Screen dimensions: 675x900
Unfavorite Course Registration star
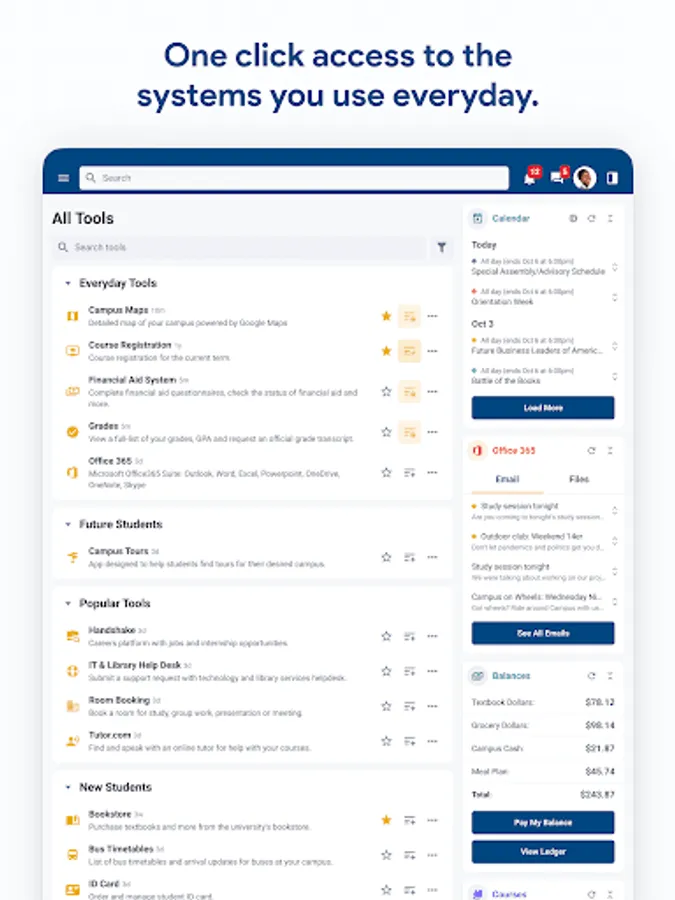pos(386,351)
